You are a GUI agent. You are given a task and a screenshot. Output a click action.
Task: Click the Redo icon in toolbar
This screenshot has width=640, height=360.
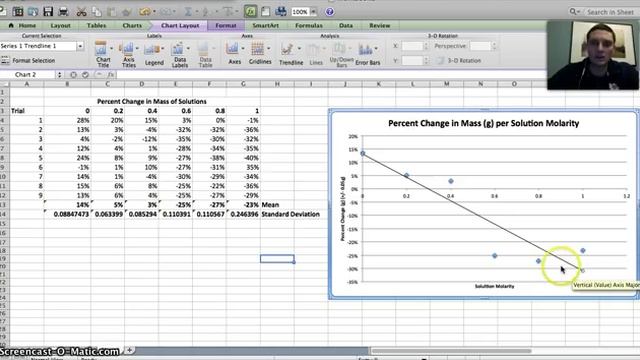(x=166, y=12)
